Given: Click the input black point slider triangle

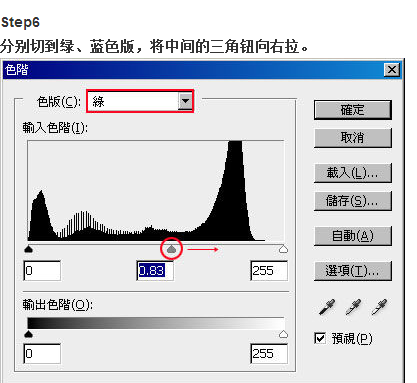Looking at the screenshot, I should tap(29, 249).
